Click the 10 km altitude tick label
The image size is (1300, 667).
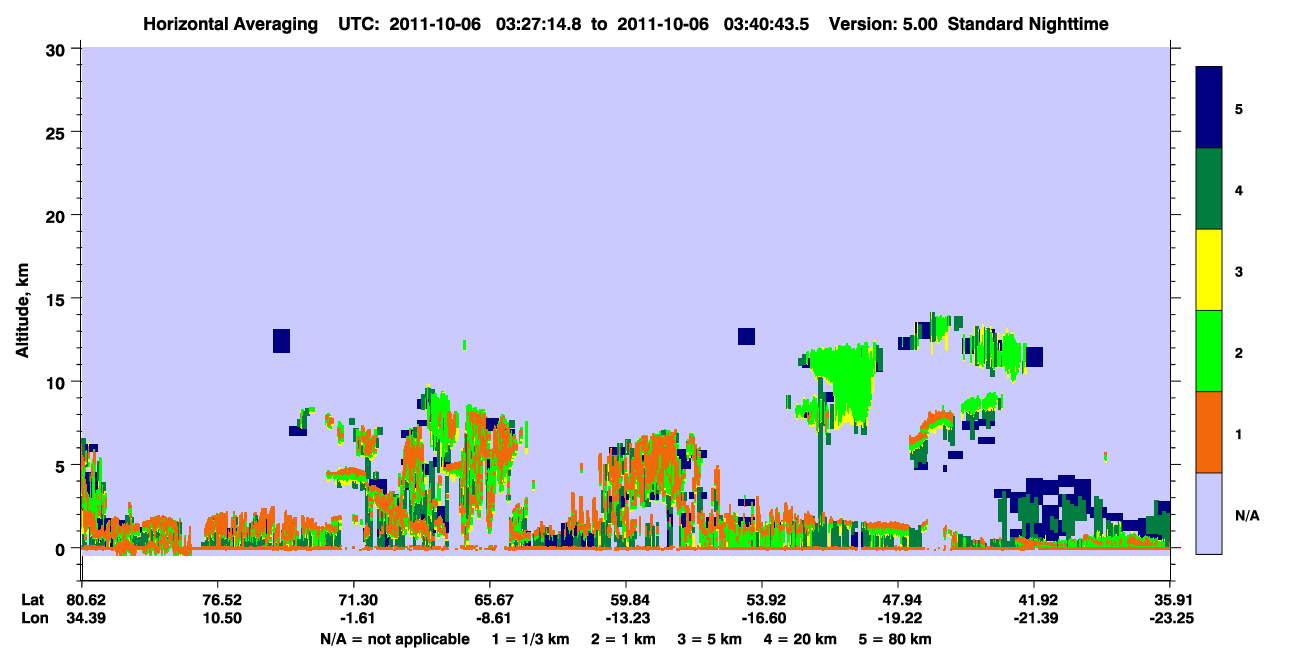(x=57, y=382)
